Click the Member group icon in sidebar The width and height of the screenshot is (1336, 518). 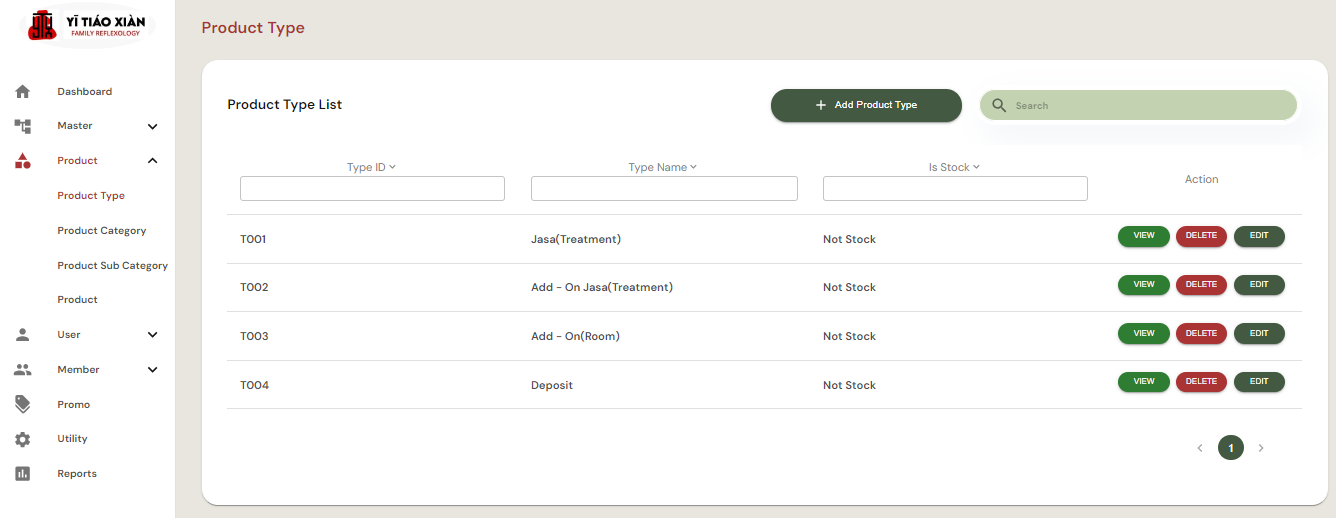point(22,370)
